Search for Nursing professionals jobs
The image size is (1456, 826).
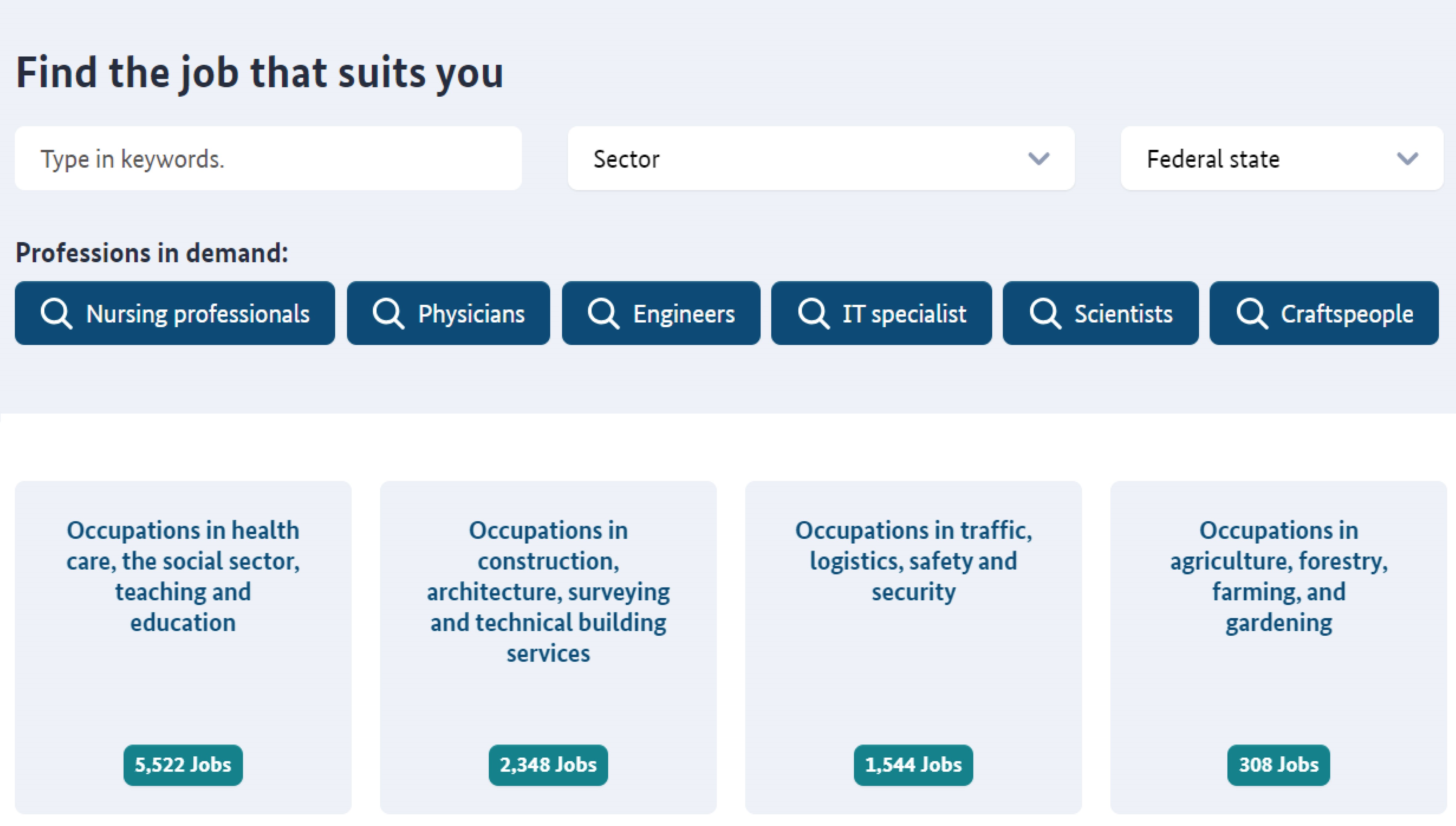(174, 313)
